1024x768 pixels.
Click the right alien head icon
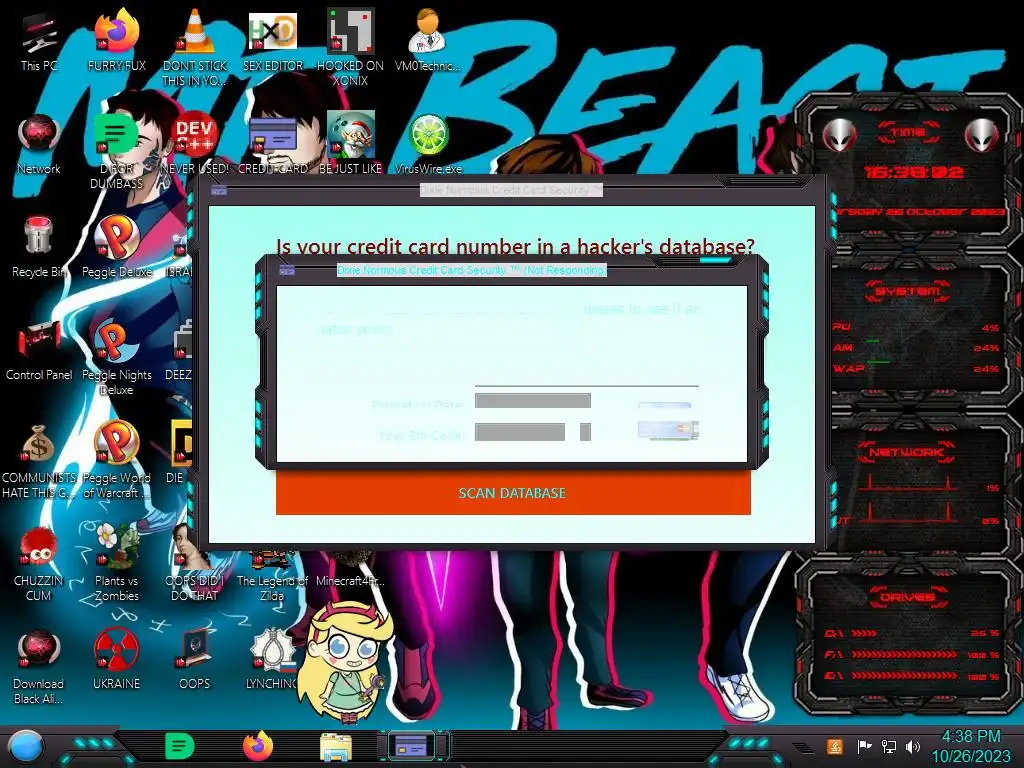[x=982, y=136]
